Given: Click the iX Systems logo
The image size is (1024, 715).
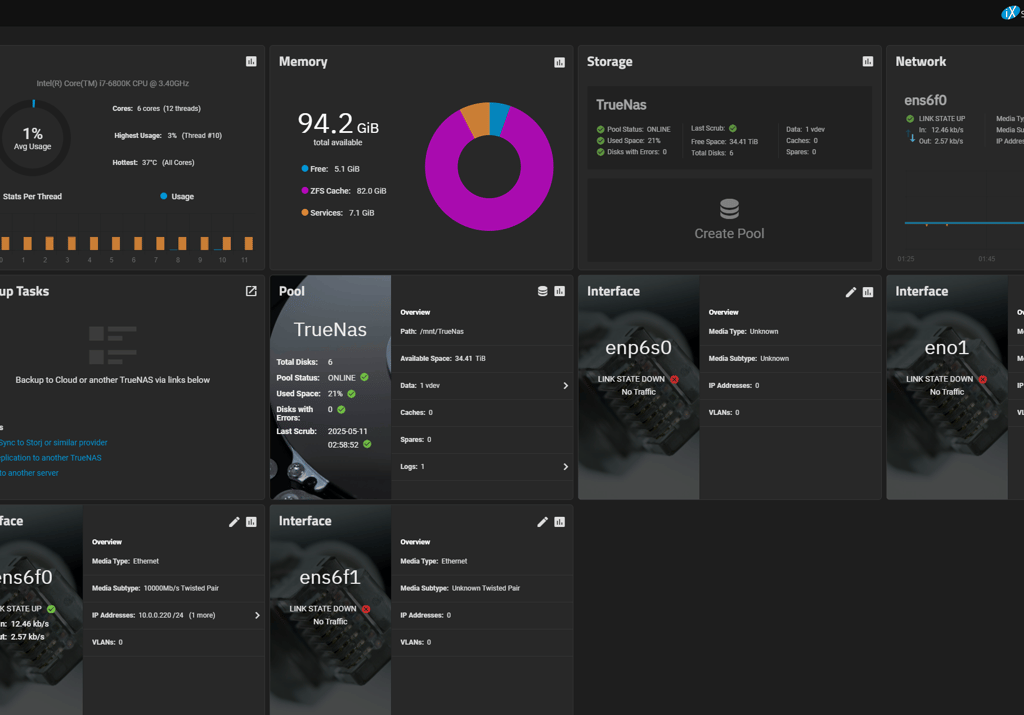Looking at the screenshot, I should click(x=1010, y=13).
